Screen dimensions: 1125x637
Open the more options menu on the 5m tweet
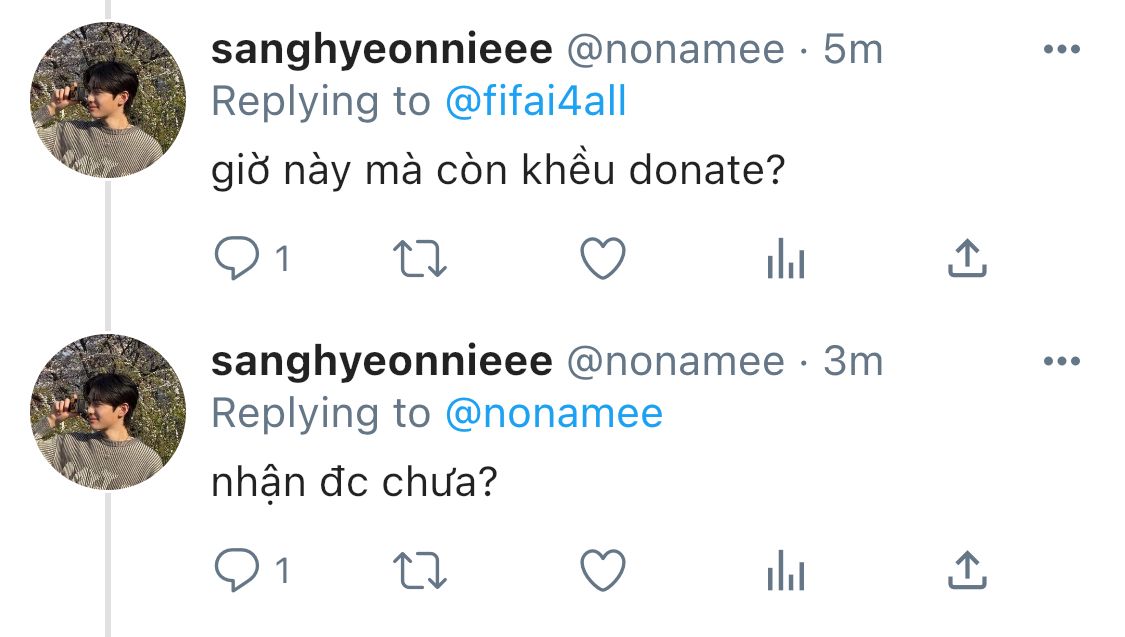[x=1062, y=49]
